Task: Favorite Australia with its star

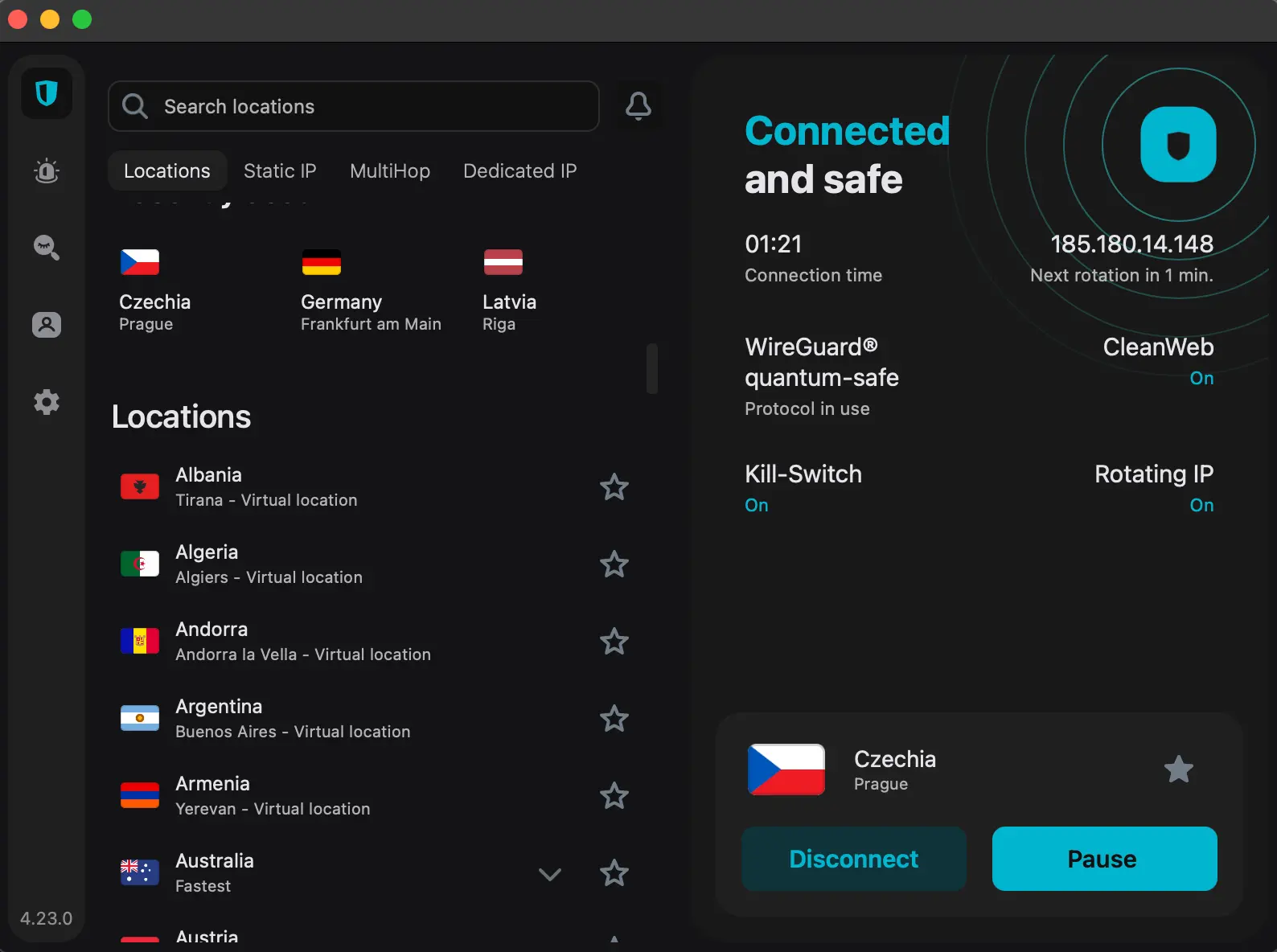Action: point(614,872)
